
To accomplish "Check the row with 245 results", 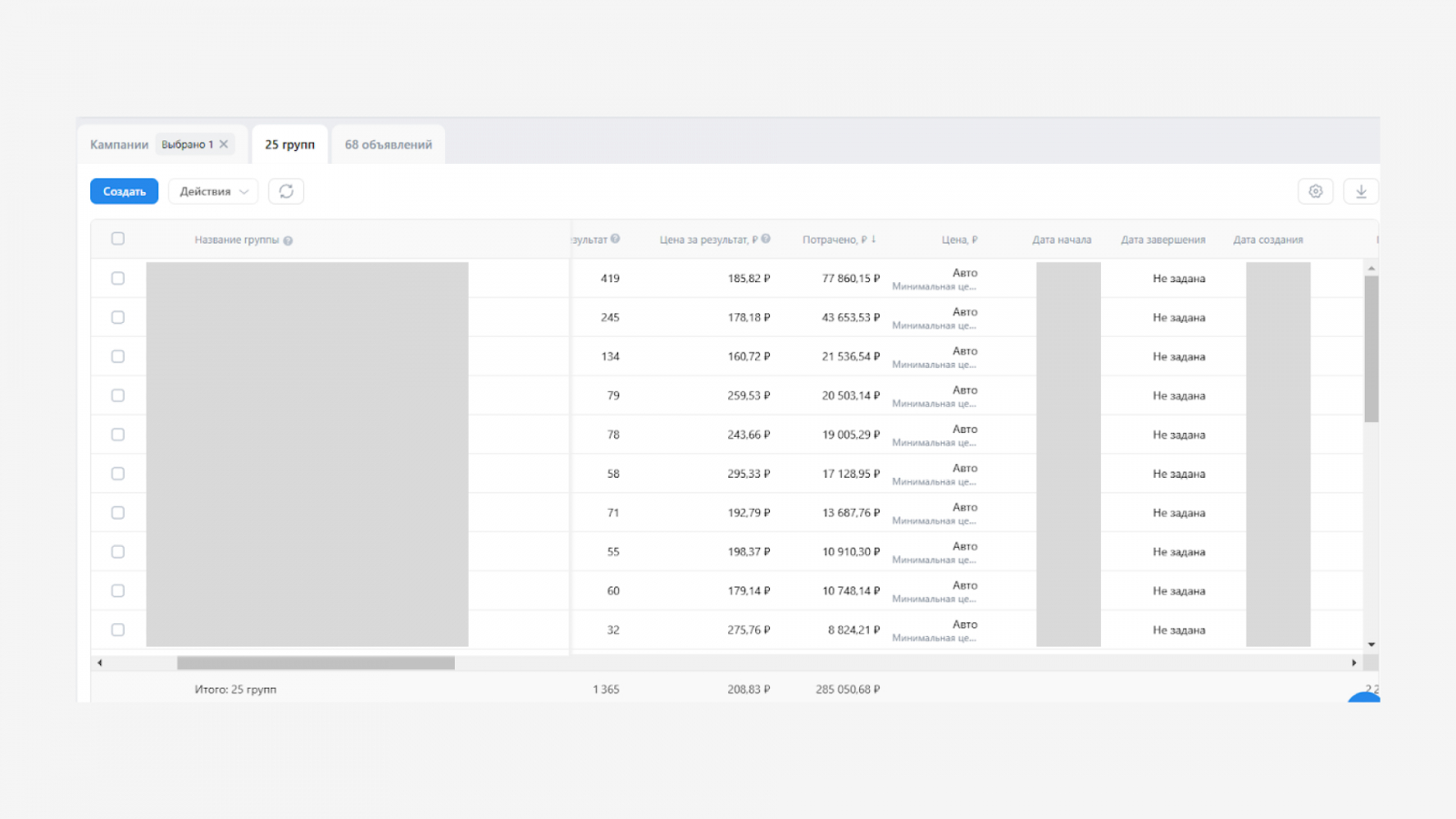I will 117,318.
